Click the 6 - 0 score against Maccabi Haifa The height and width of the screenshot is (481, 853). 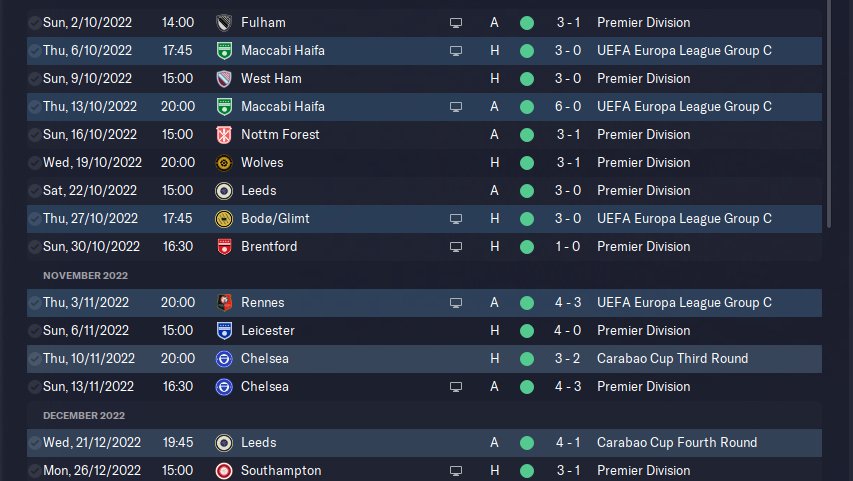point(567,106)
